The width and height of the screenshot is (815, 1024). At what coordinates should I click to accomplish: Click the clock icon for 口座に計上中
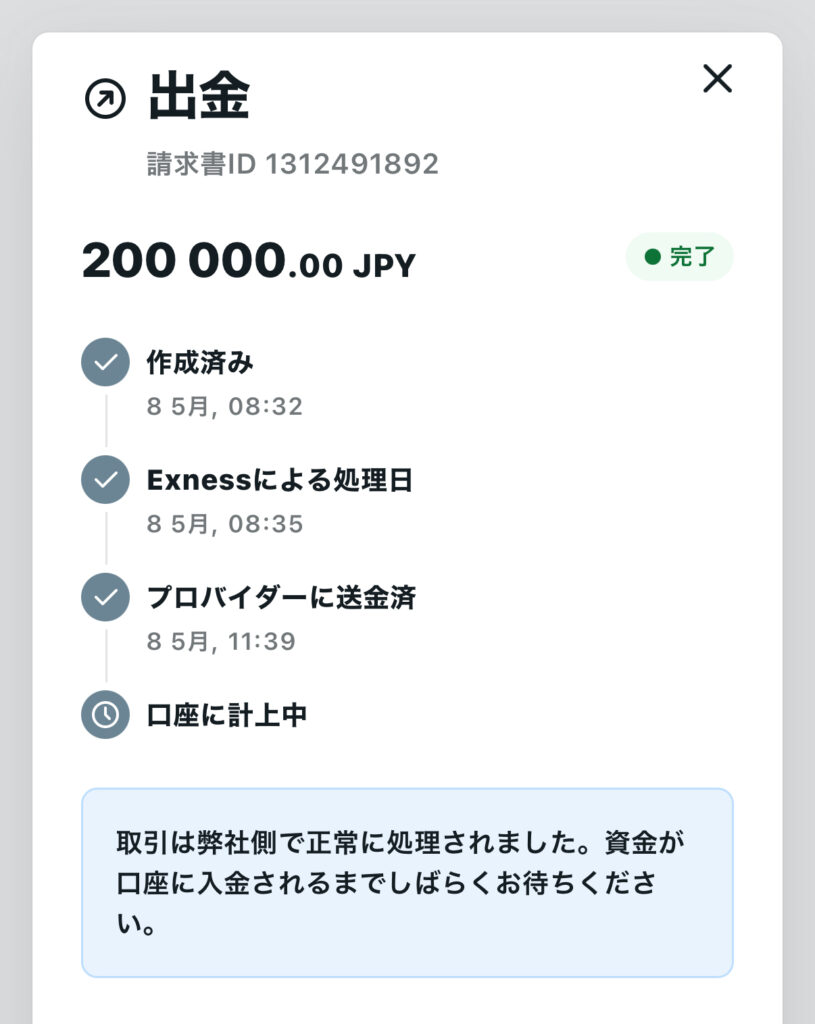105,715
